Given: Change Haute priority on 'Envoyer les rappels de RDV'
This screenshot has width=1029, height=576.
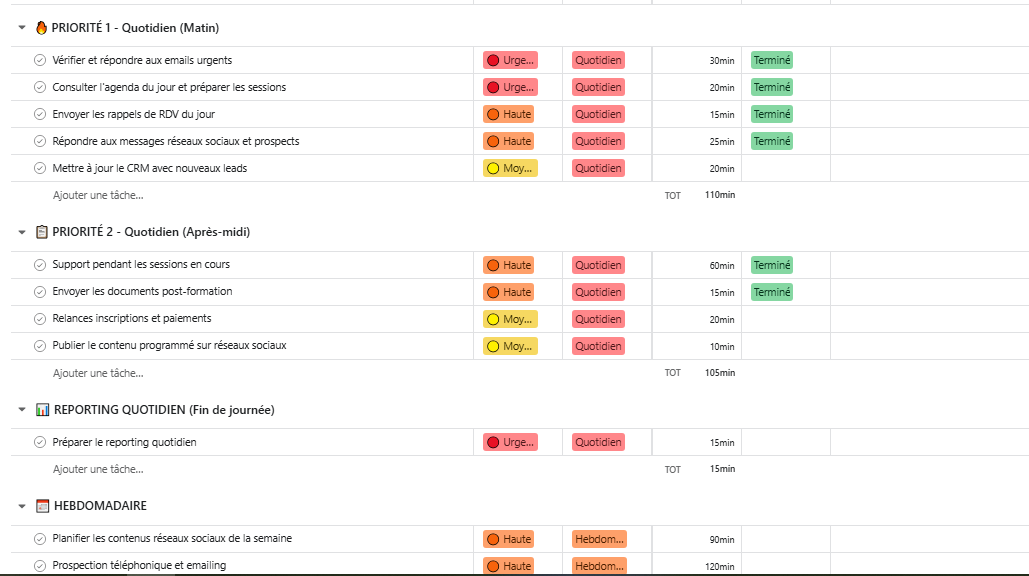Looking at the screenshot, I should click(x=509, y=114).
